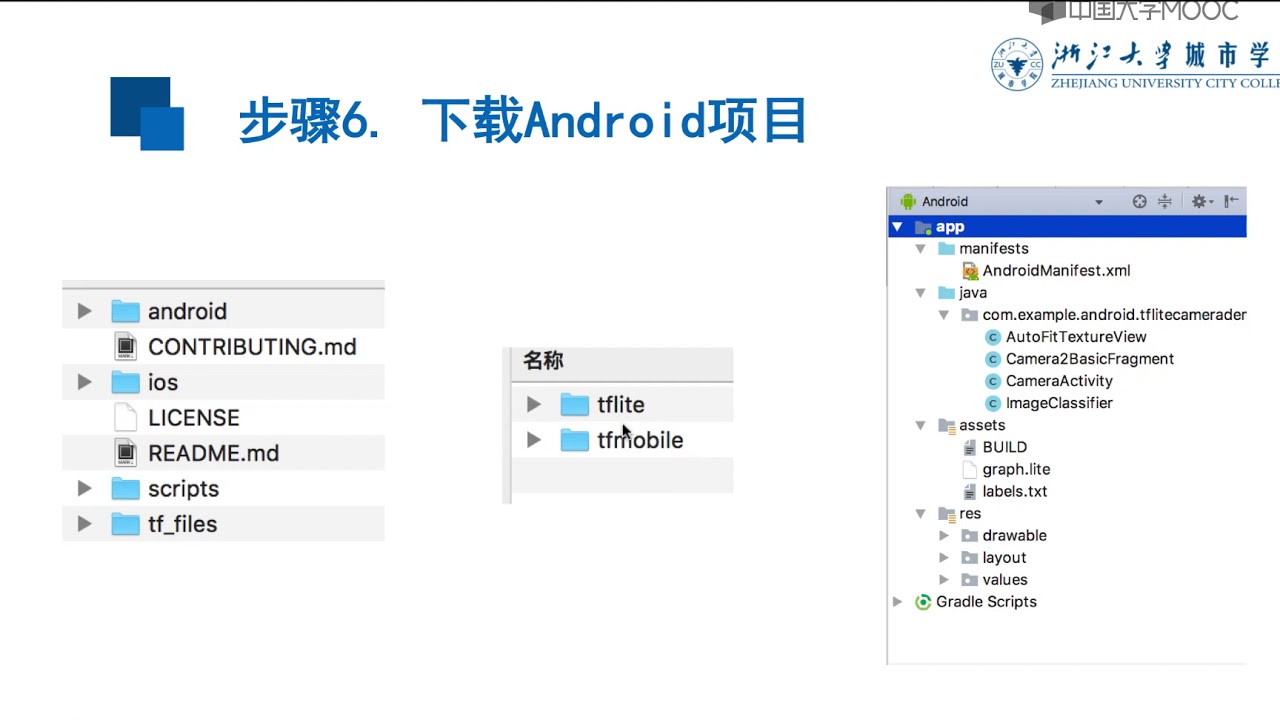Select labels.txt file

(x=1015, y=491)
